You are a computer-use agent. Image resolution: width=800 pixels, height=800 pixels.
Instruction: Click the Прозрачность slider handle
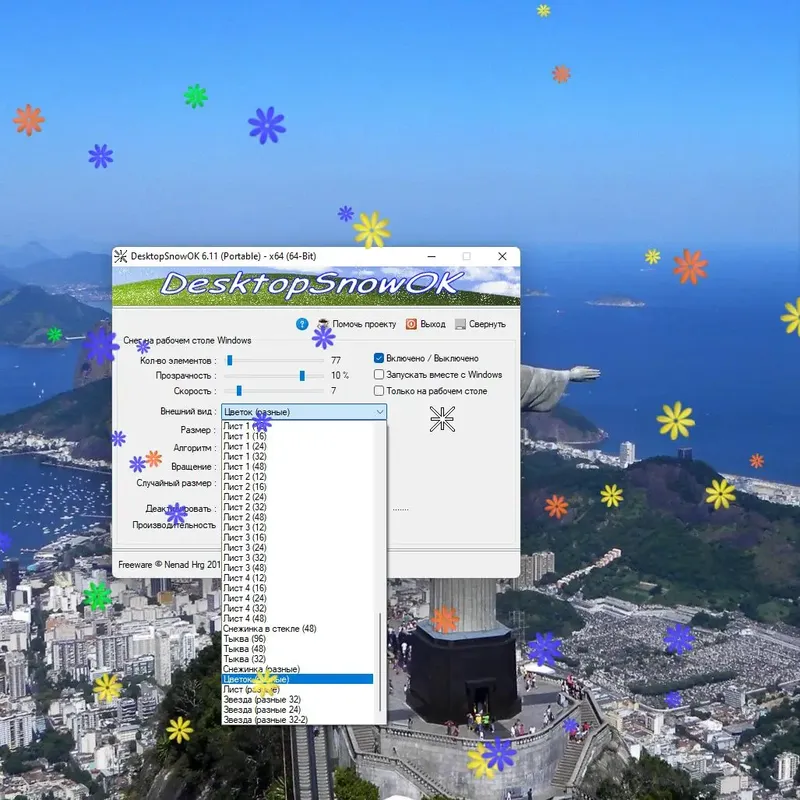302,376
